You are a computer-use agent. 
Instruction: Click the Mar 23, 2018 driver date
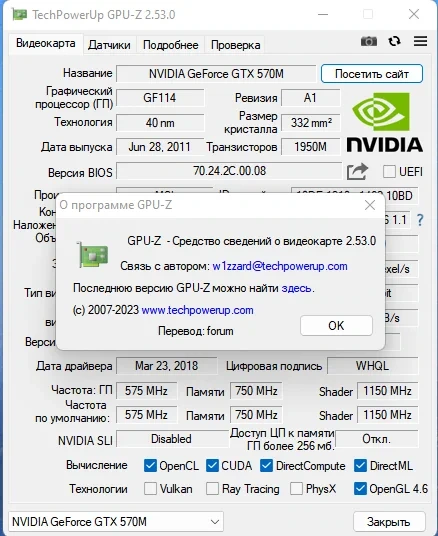pos(167,366)
